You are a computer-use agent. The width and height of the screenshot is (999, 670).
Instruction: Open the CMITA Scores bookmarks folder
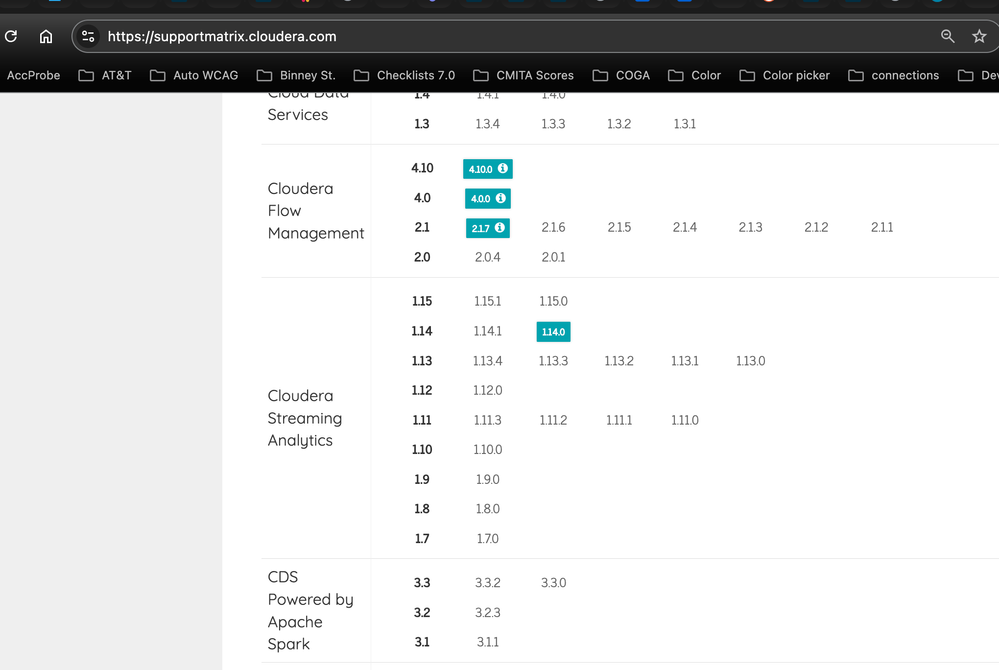coord(523,75)
